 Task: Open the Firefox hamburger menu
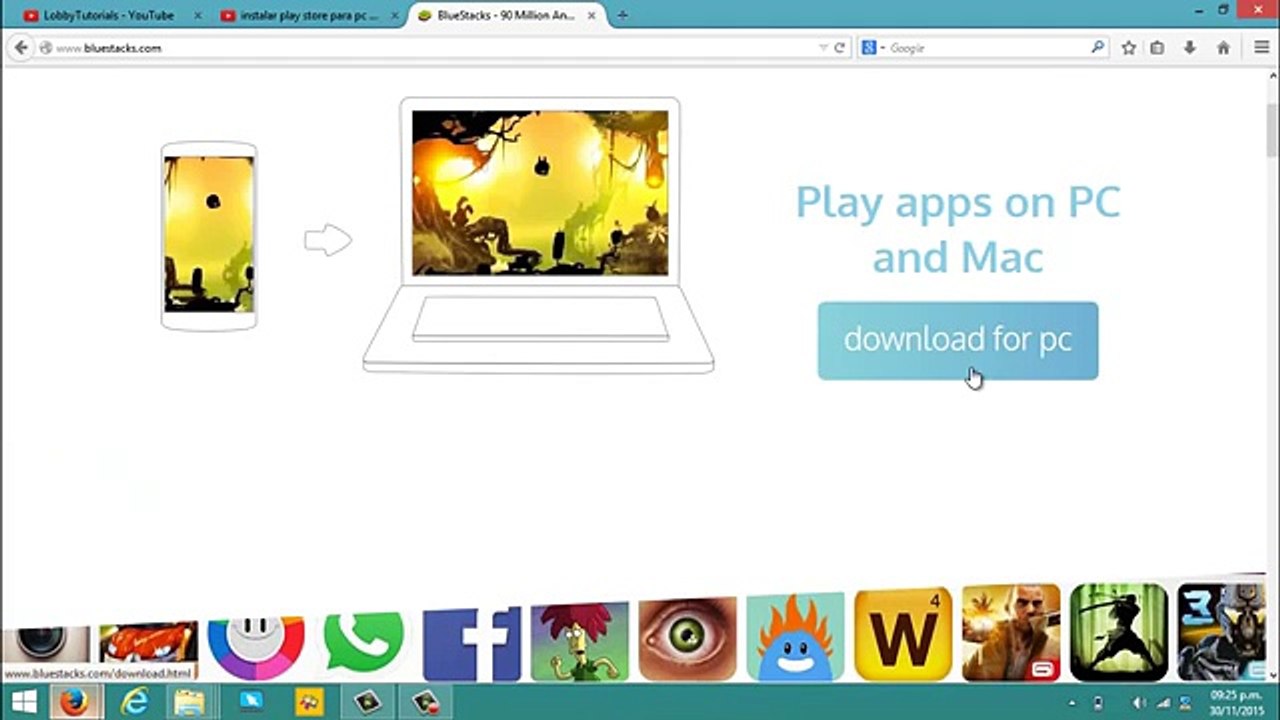(1261, 47)
